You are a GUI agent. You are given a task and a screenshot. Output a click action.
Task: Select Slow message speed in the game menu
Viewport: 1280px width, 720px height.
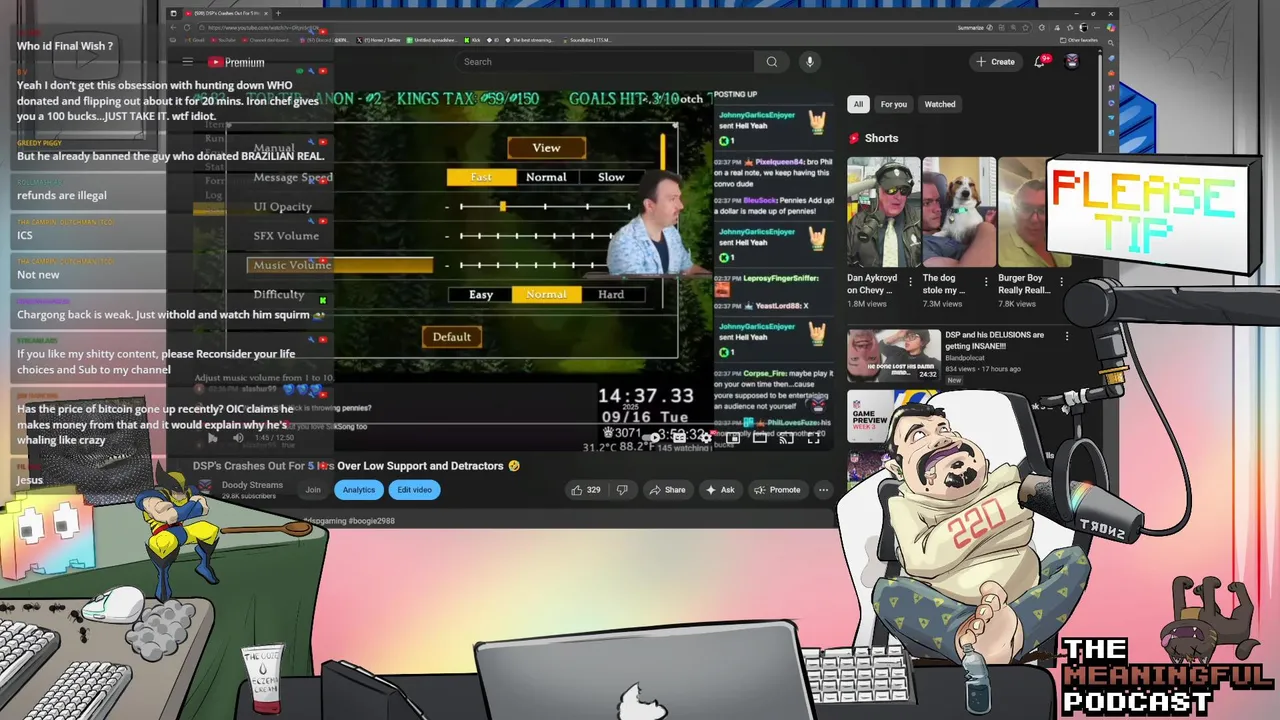point(611,177)
